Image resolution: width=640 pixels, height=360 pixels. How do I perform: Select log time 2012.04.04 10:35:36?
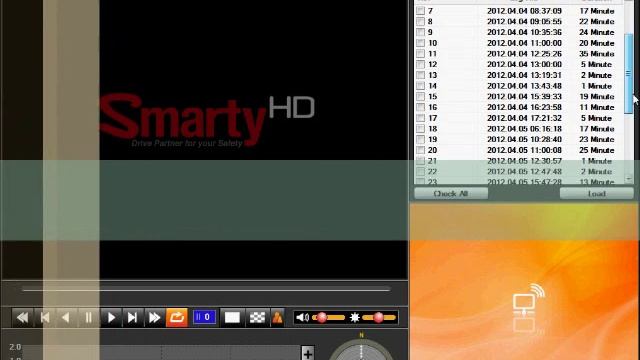(524, 32)
